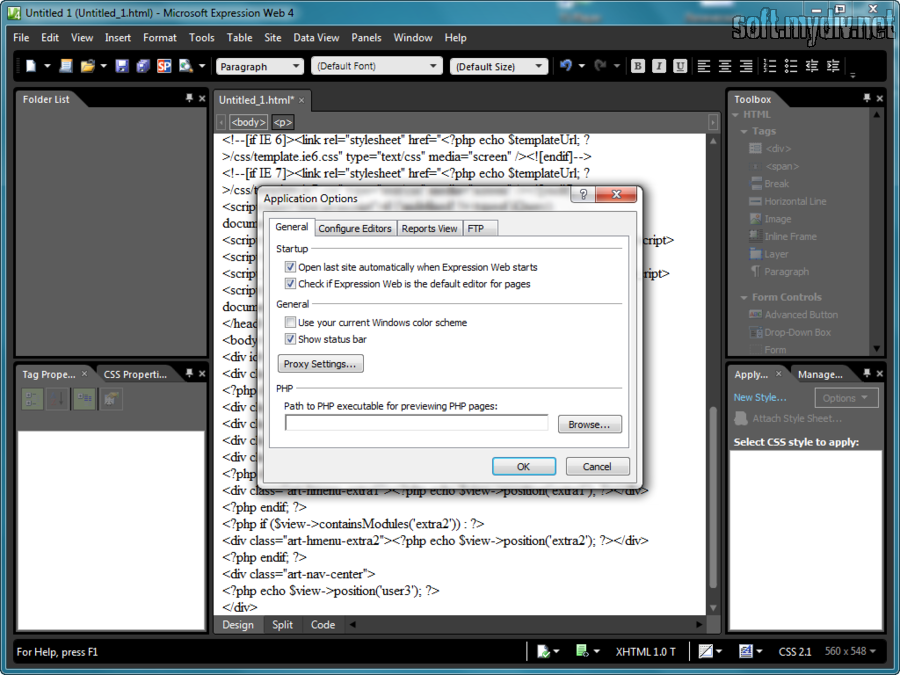Toggle the 'Show status bar' checkbox
Viewport: 900px width, 675px height.
[290, 340]
